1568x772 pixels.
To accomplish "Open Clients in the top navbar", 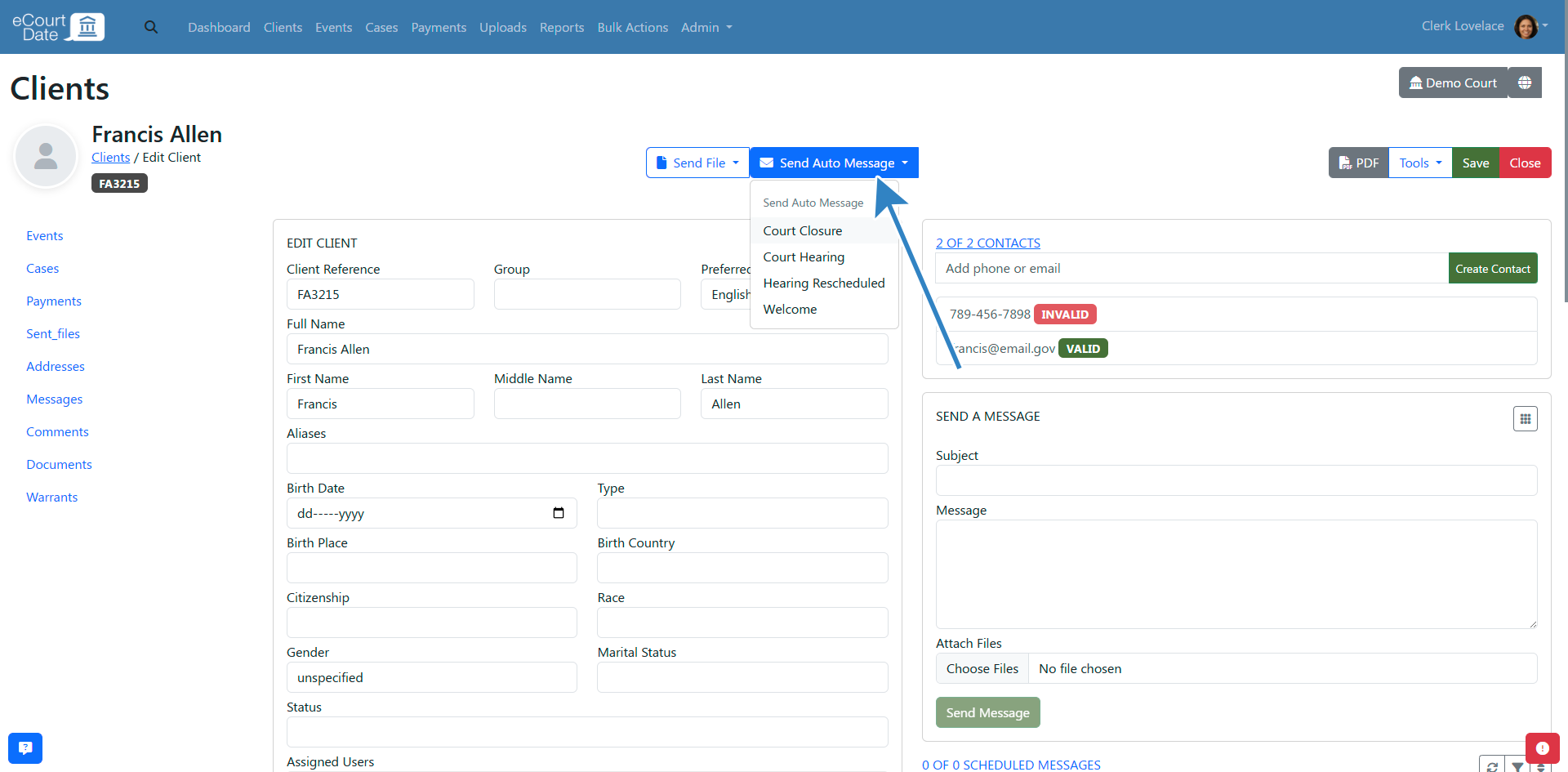I will click(283, 27).
